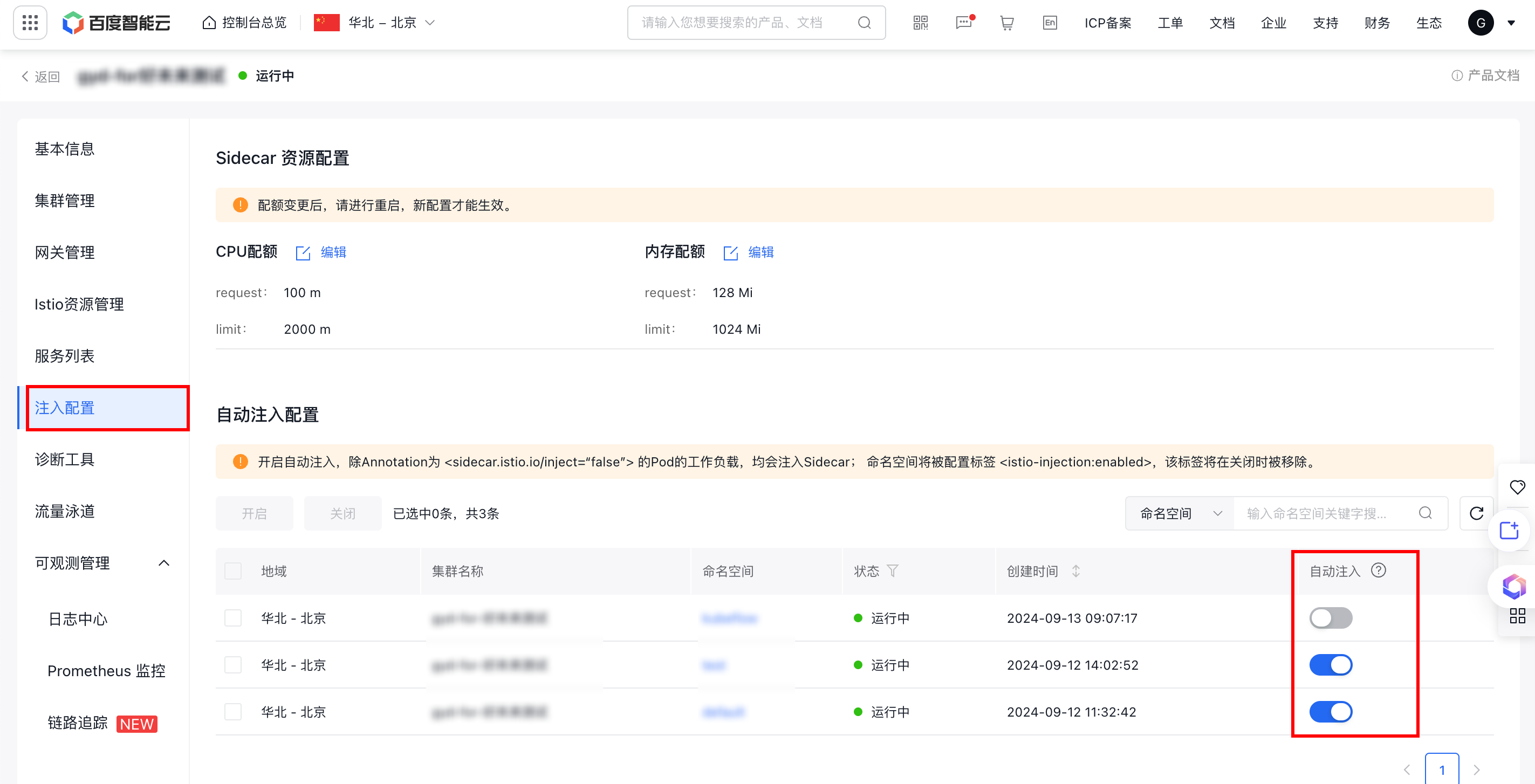
Task: Open the 工单 menu
Action: coord(1170,23)
